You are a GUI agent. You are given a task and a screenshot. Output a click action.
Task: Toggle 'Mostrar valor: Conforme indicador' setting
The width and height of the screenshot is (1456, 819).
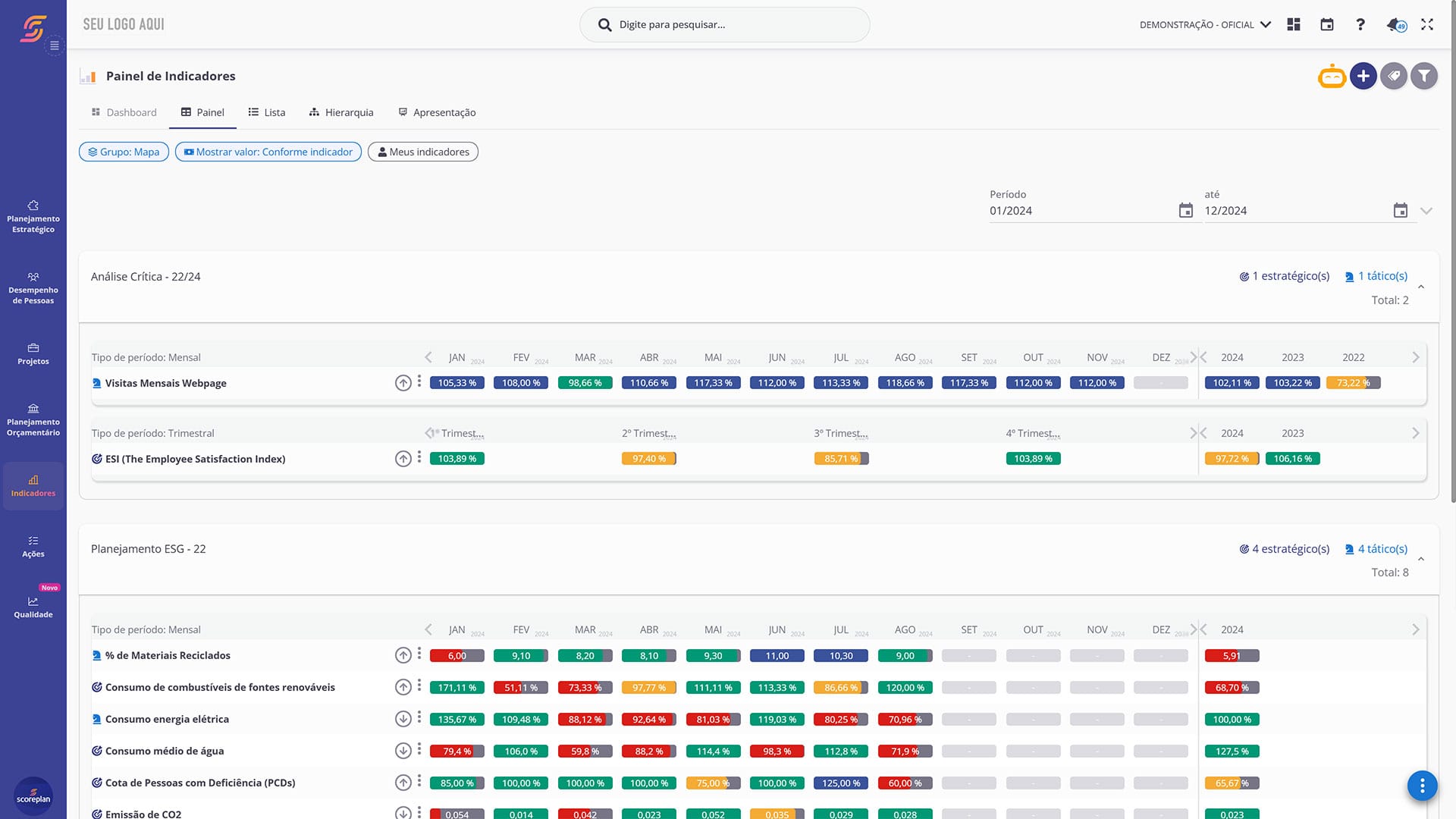click(x=268, y=152)
